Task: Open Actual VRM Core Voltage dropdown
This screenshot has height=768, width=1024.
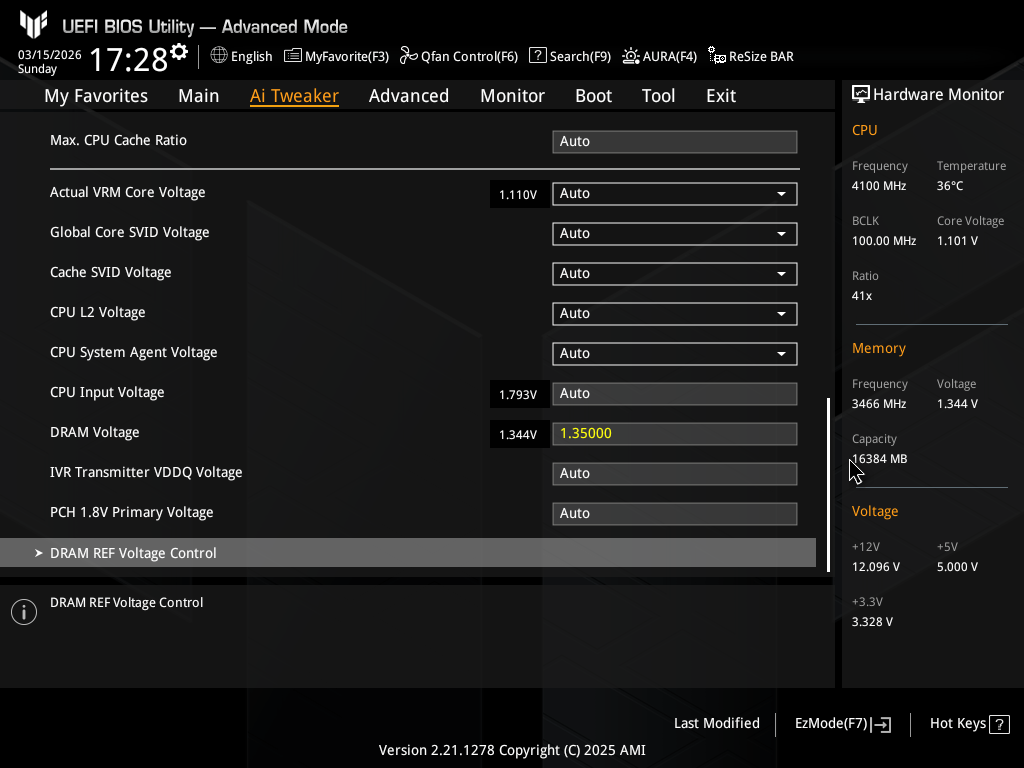Action: coord(675,194)
